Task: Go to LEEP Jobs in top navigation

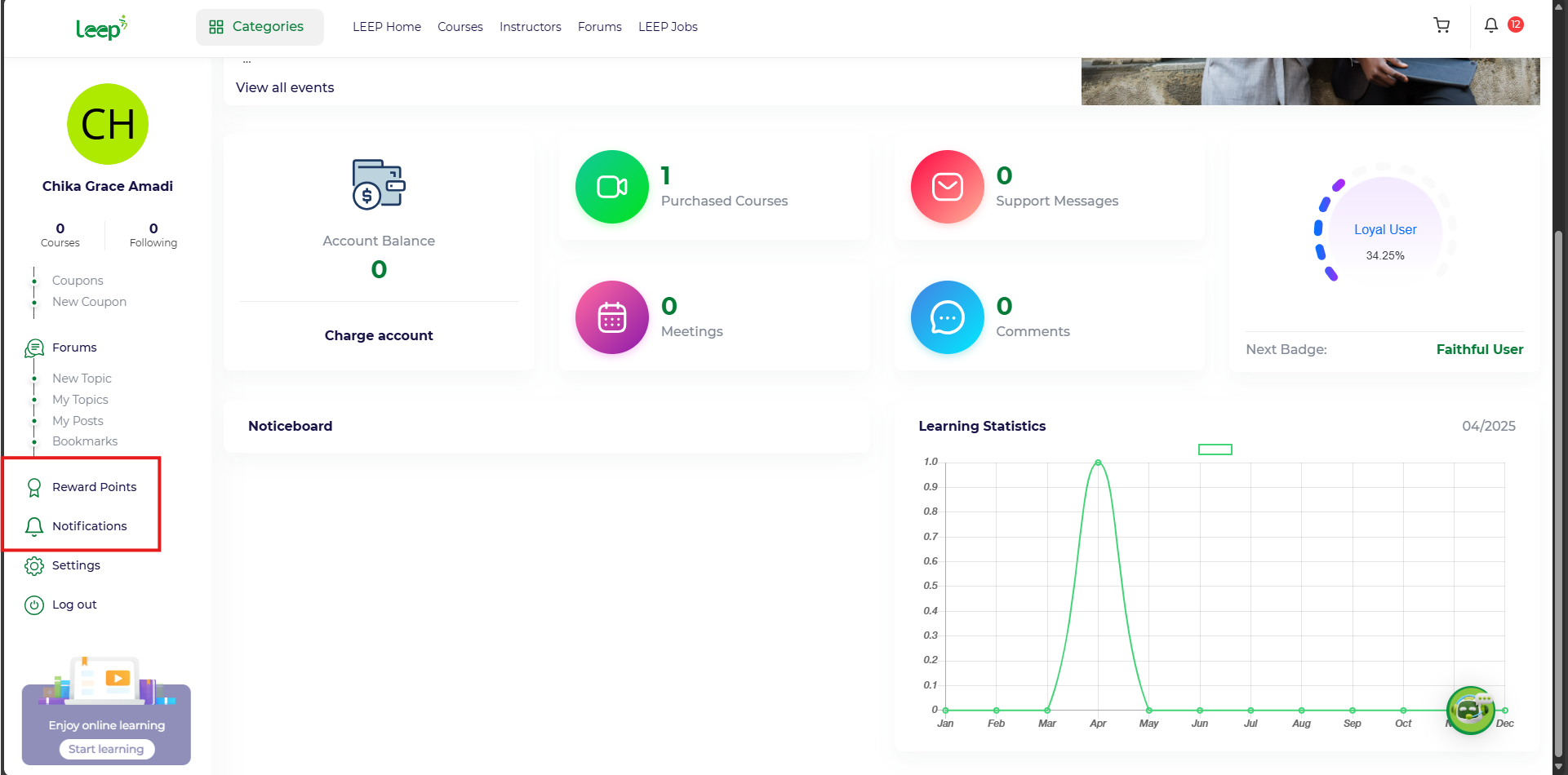Action: coord(667,27)
